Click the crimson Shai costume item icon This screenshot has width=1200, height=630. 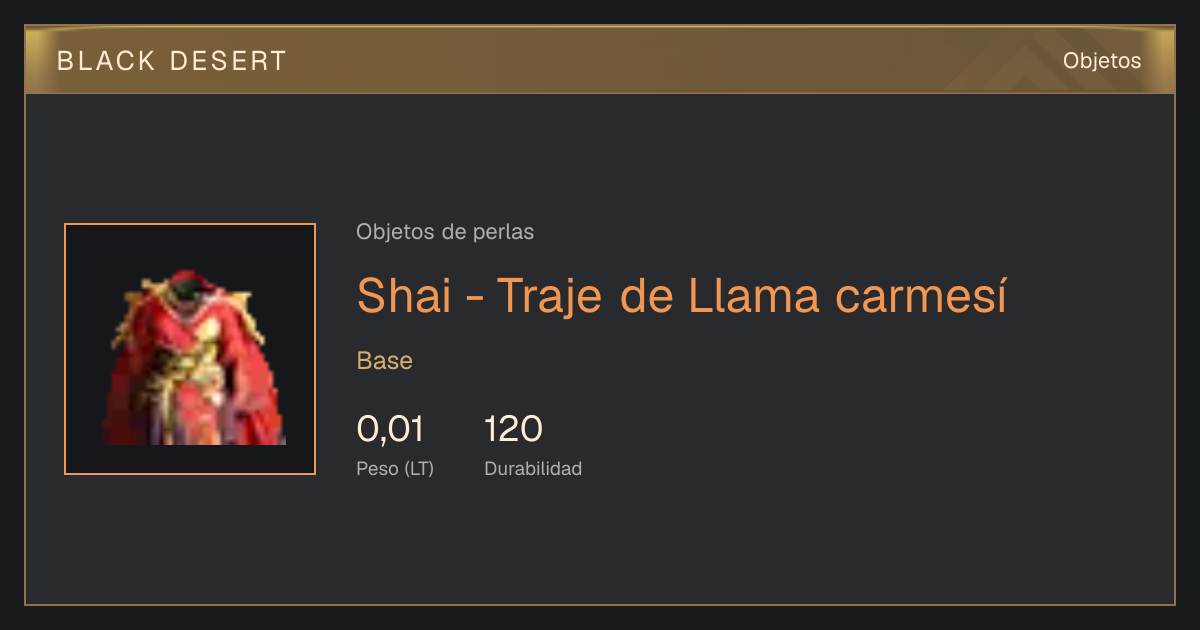coord(190,356)
